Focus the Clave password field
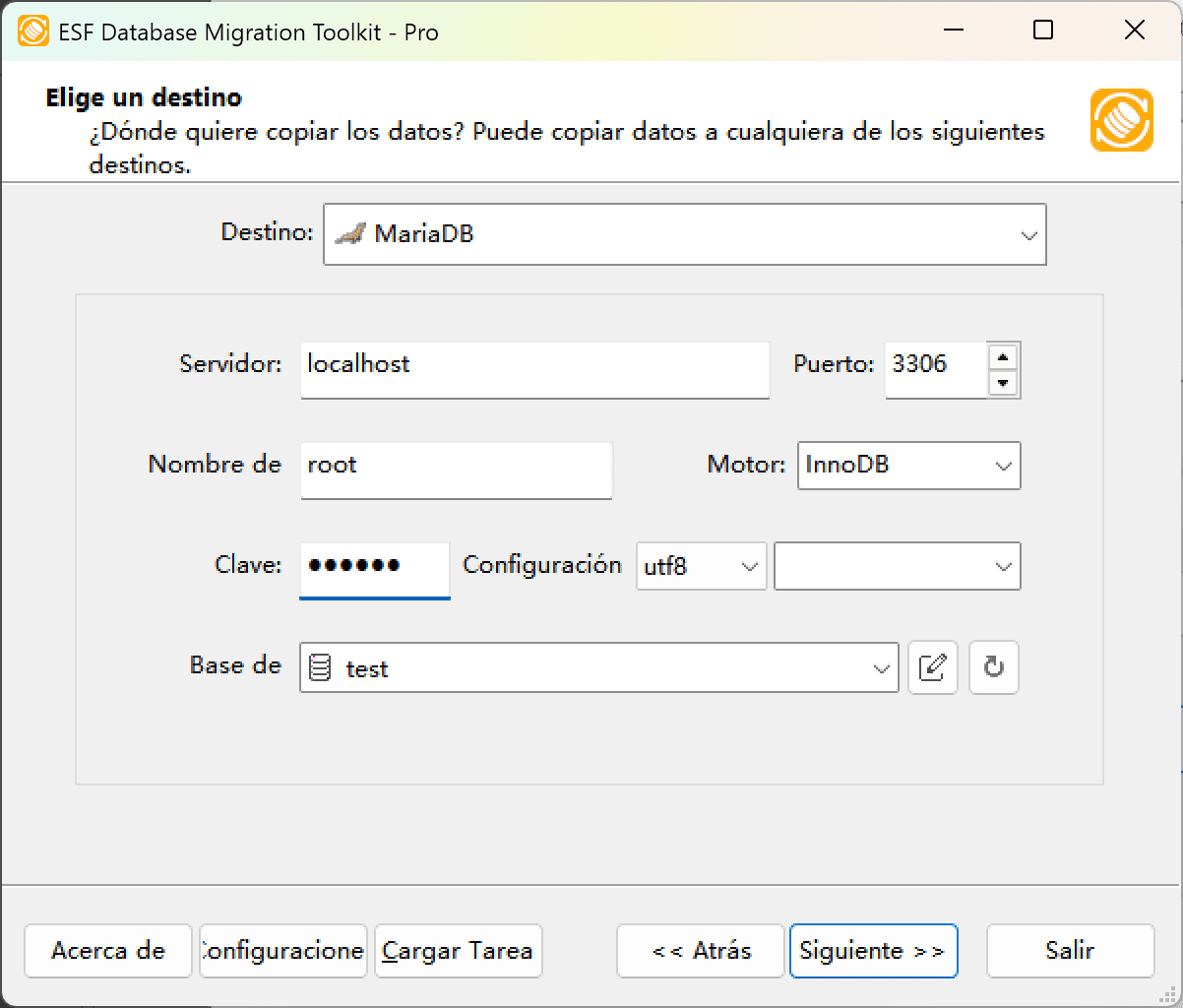 [374, 569]
